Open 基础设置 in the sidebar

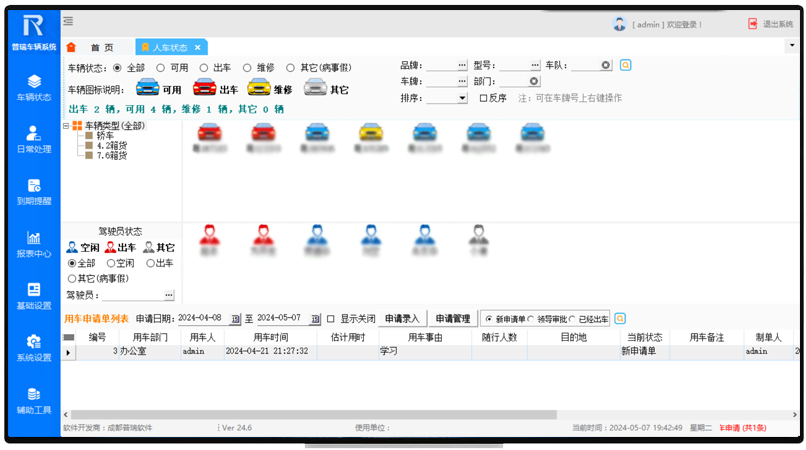click(x=34, y=296)
